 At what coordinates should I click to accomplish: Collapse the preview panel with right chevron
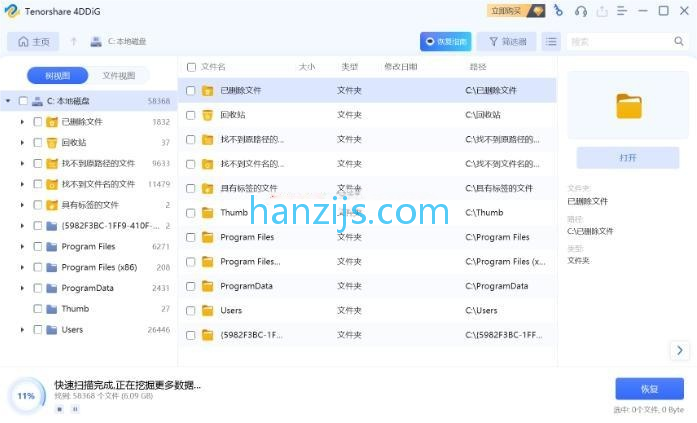pyautogui.click(x=680, y=350)
